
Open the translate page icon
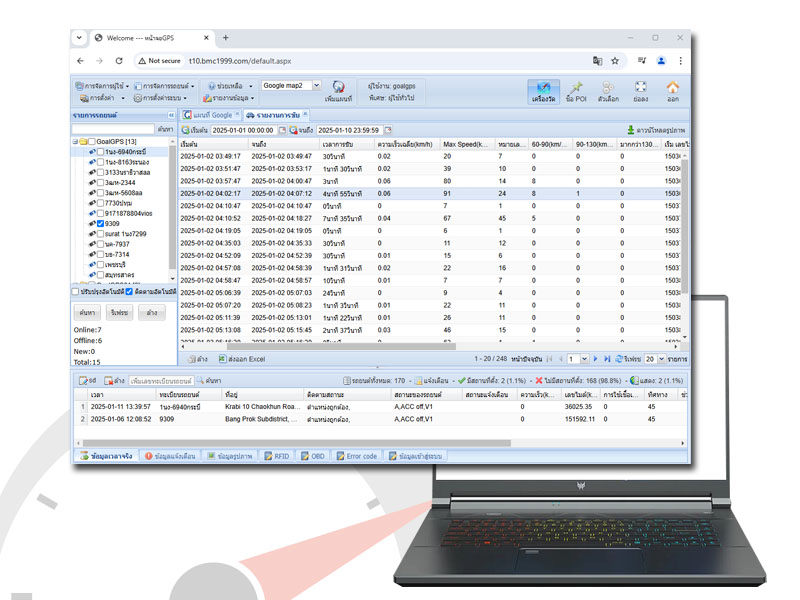pos(597,61)
